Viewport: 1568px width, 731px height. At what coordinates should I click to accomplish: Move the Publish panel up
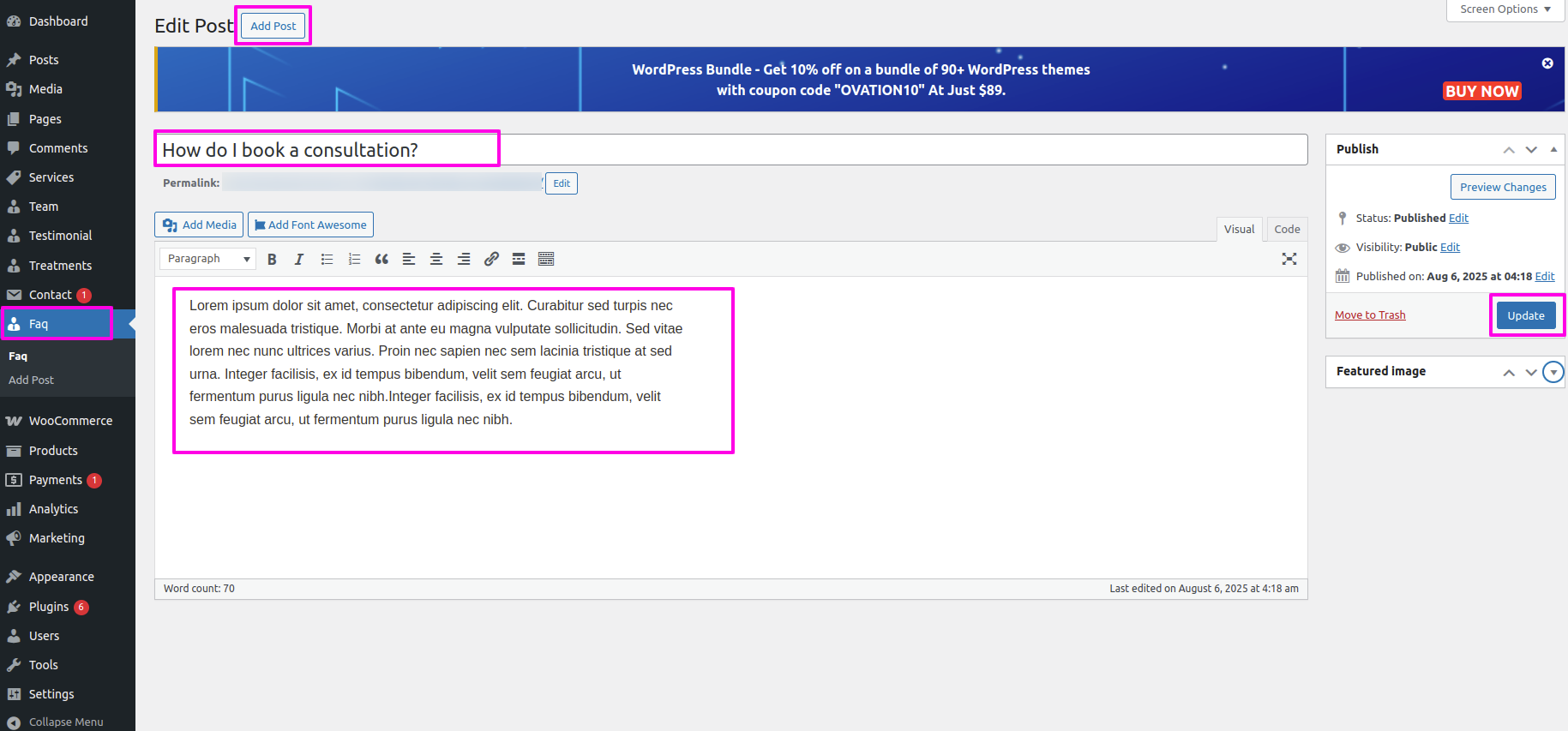(x=1509, y=149)
